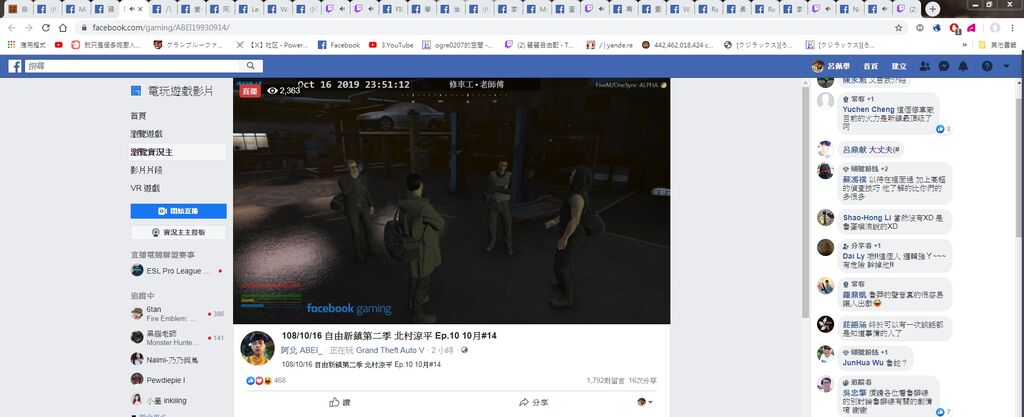Expand hidden bookmarks with the chevron
Image resolution: width=1024 pixels, height=417 pixels.
(965, 45)
